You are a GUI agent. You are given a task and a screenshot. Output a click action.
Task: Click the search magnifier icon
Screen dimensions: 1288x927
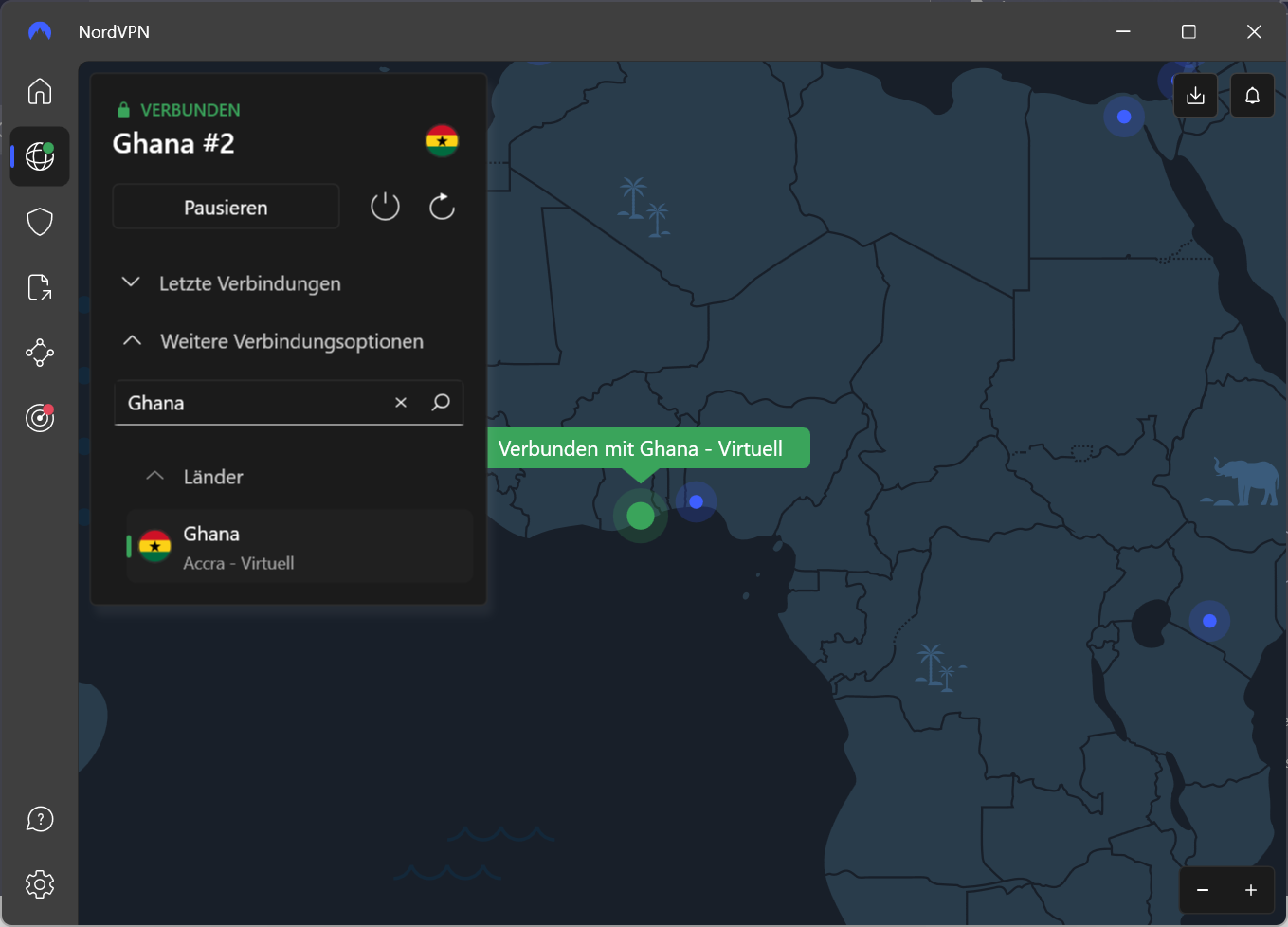point(441,403)
